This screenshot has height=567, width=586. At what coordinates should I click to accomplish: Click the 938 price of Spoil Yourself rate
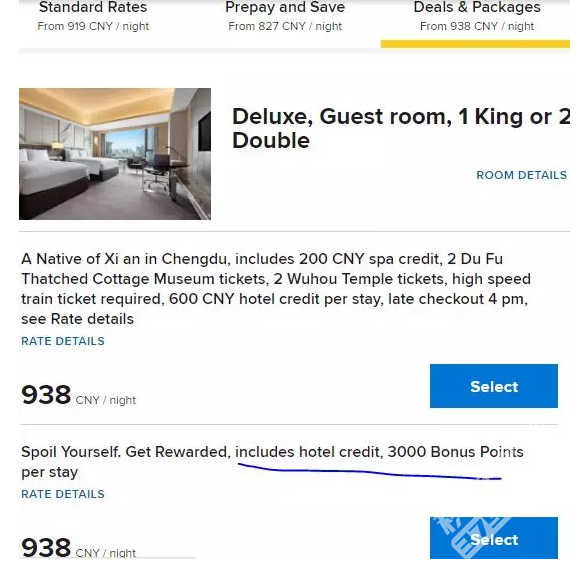[46, 547]
